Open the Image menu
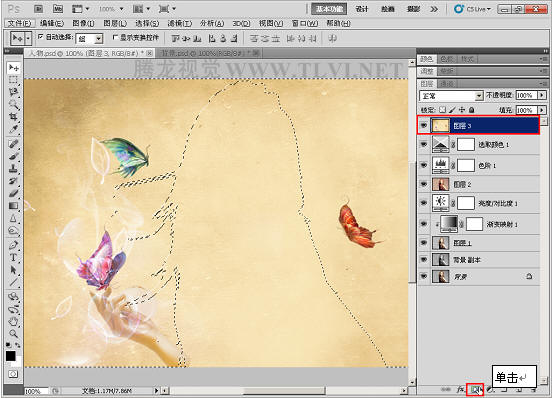 (83, 23)
